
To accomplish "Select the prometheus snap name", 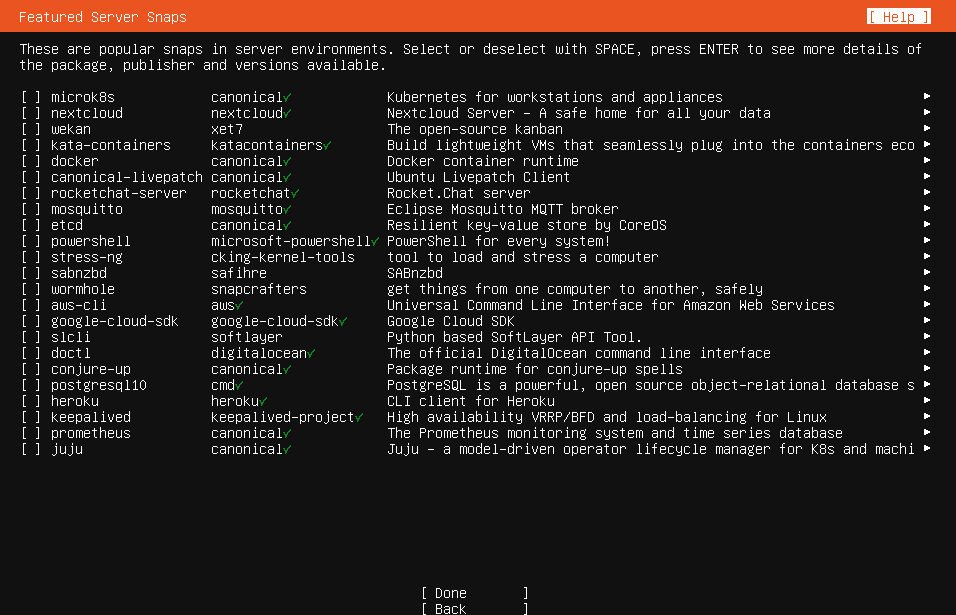I will [91, 433].
